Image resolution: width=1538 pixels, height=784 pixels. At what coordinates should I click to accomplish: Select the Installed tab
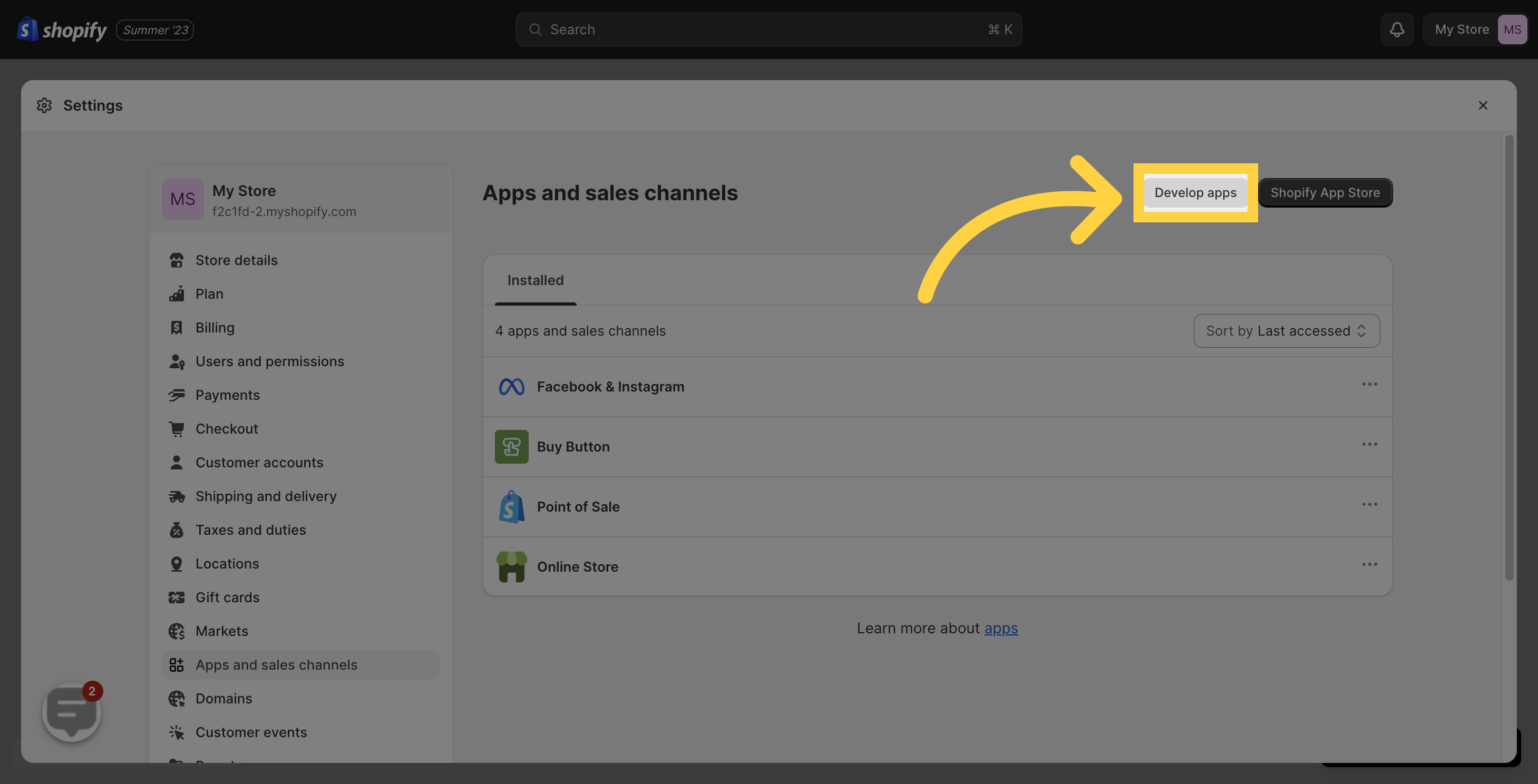(535, 280)
